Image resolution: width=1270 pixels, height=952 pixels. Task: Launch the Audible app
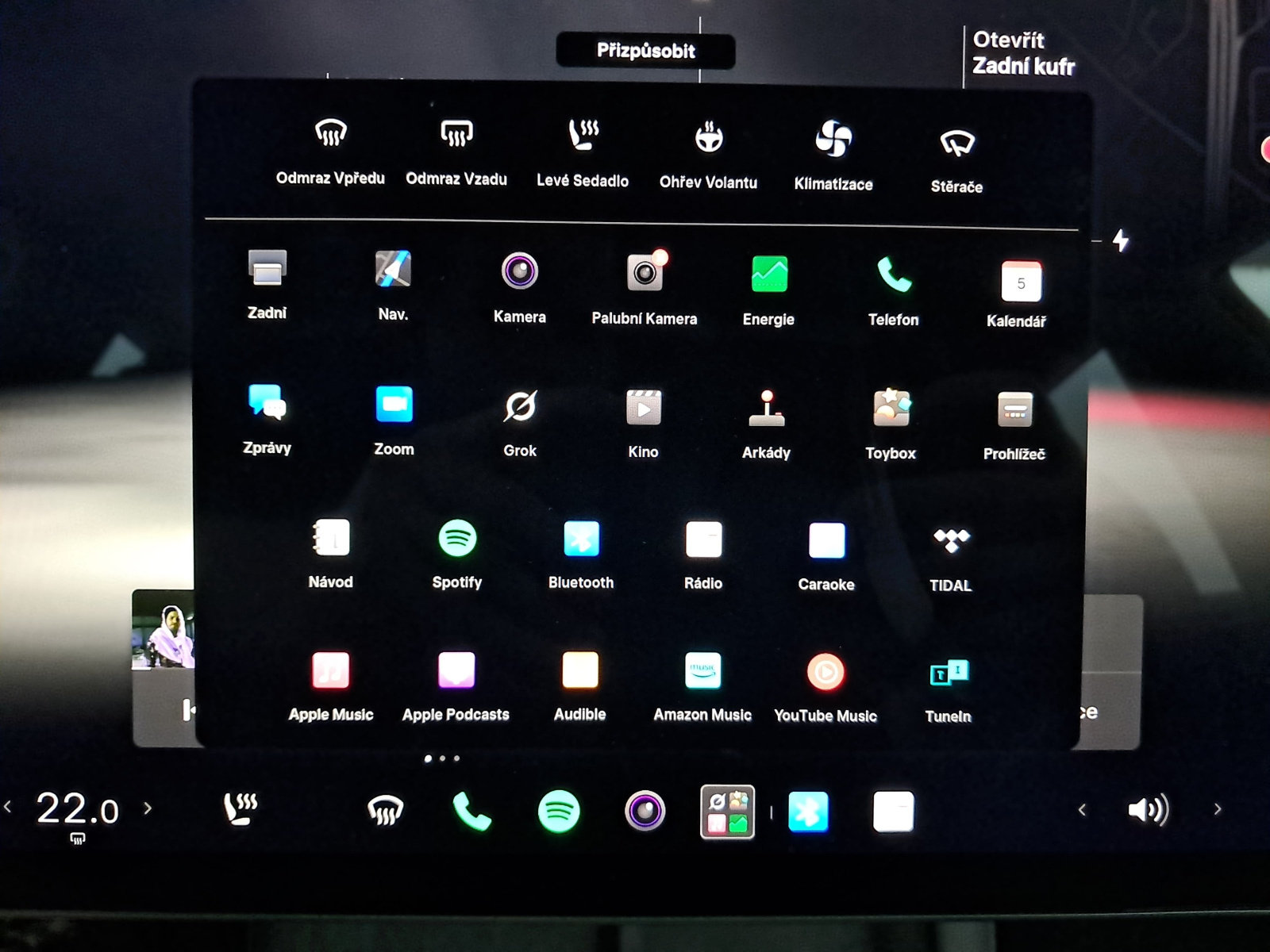click(579, 686)
